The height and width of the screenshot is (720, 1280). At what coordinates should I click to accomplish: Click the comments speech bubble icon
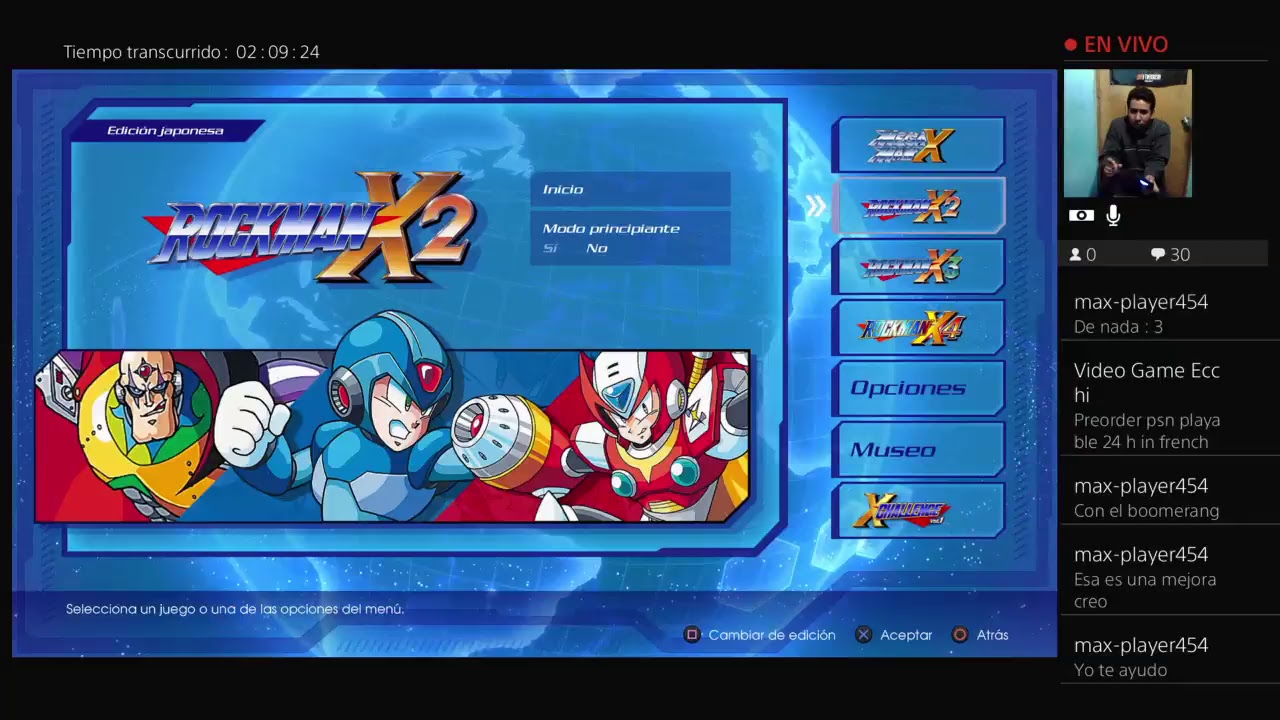pos(1158,255)
